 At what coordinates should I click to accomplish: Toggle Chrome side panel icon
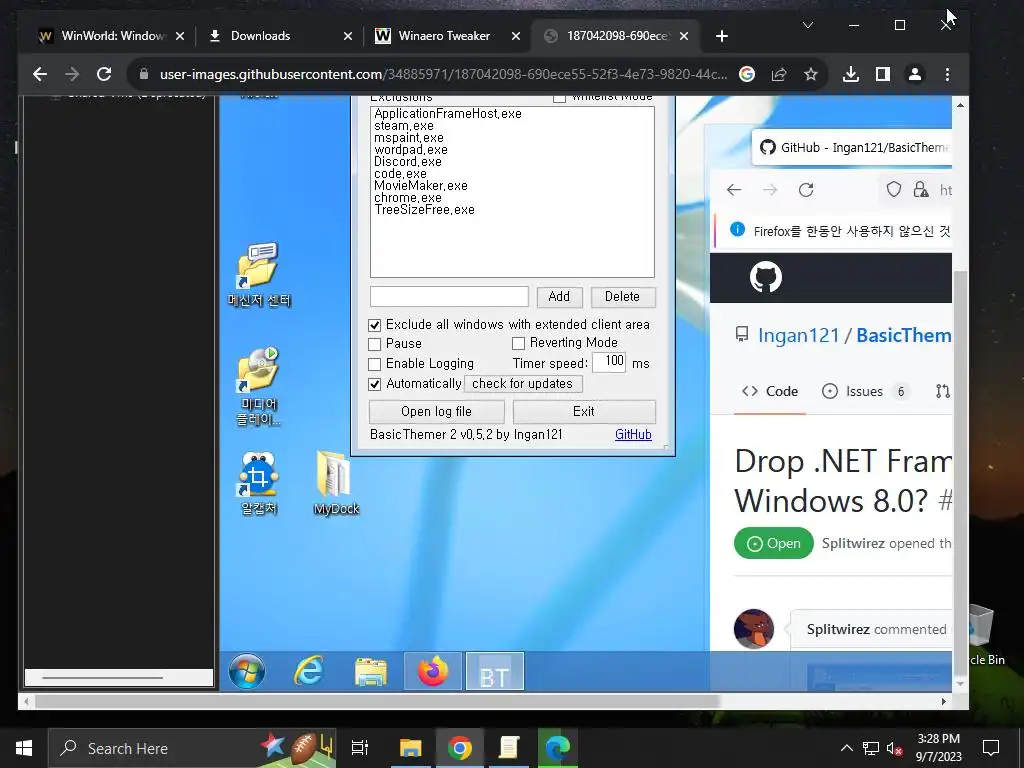[x=882, y=74]
